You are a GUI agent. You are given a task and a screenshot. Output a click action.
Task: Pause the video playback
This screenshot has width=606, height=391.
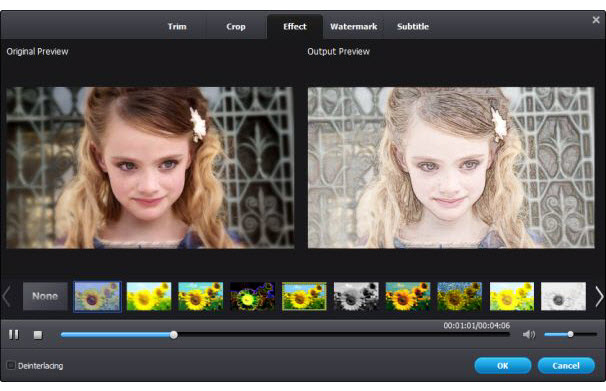tap(14, 335)
